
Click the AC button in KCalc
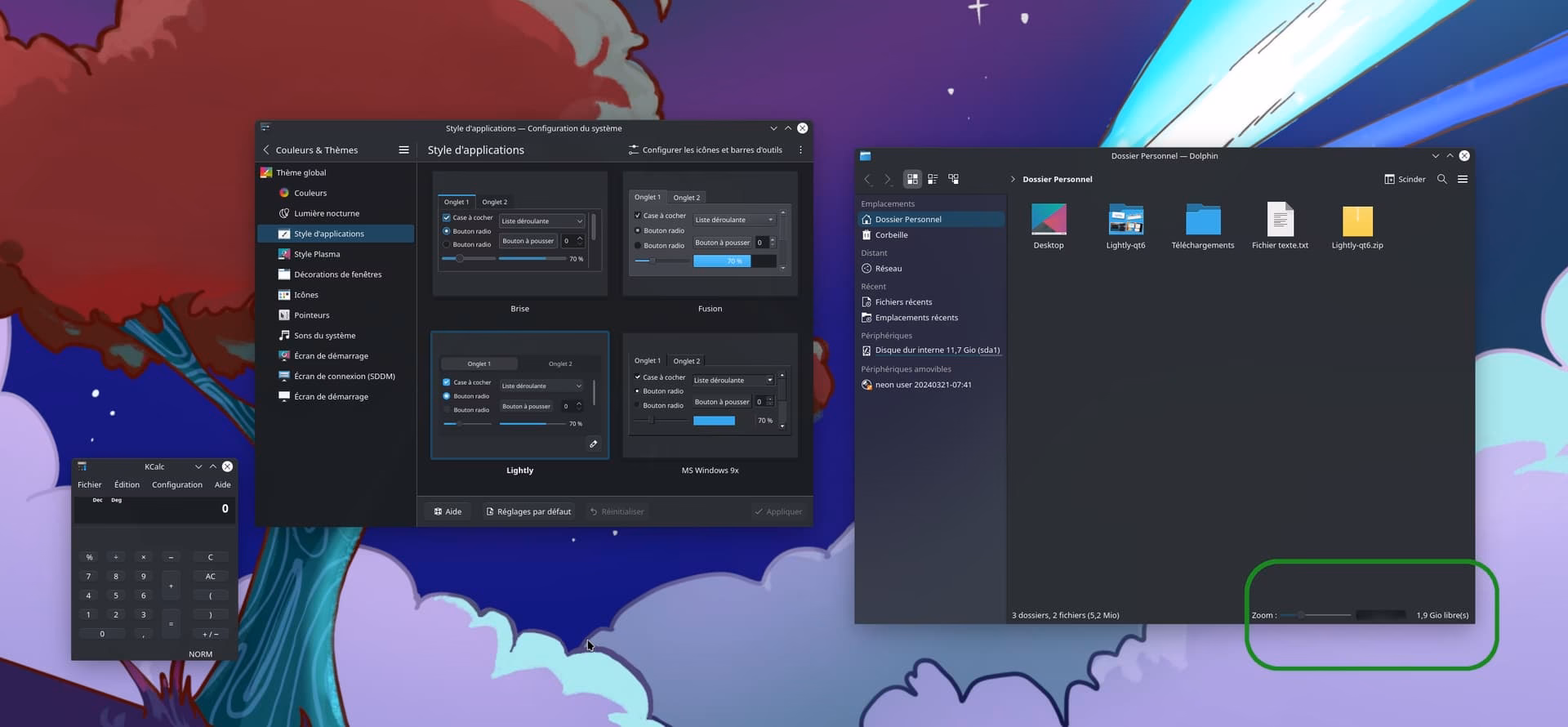click(211, 577)
